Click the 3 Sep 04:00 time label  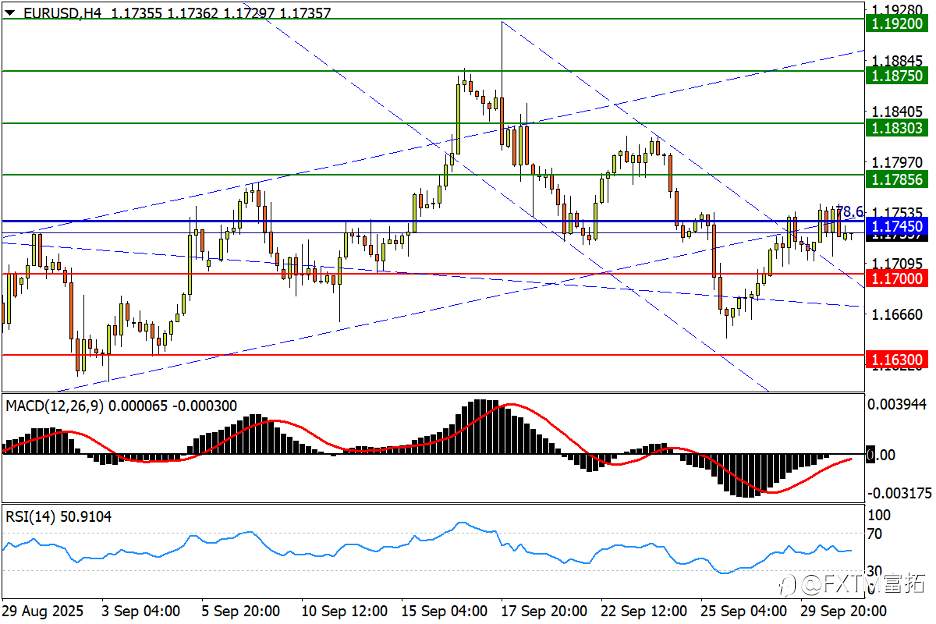[141, 611]
